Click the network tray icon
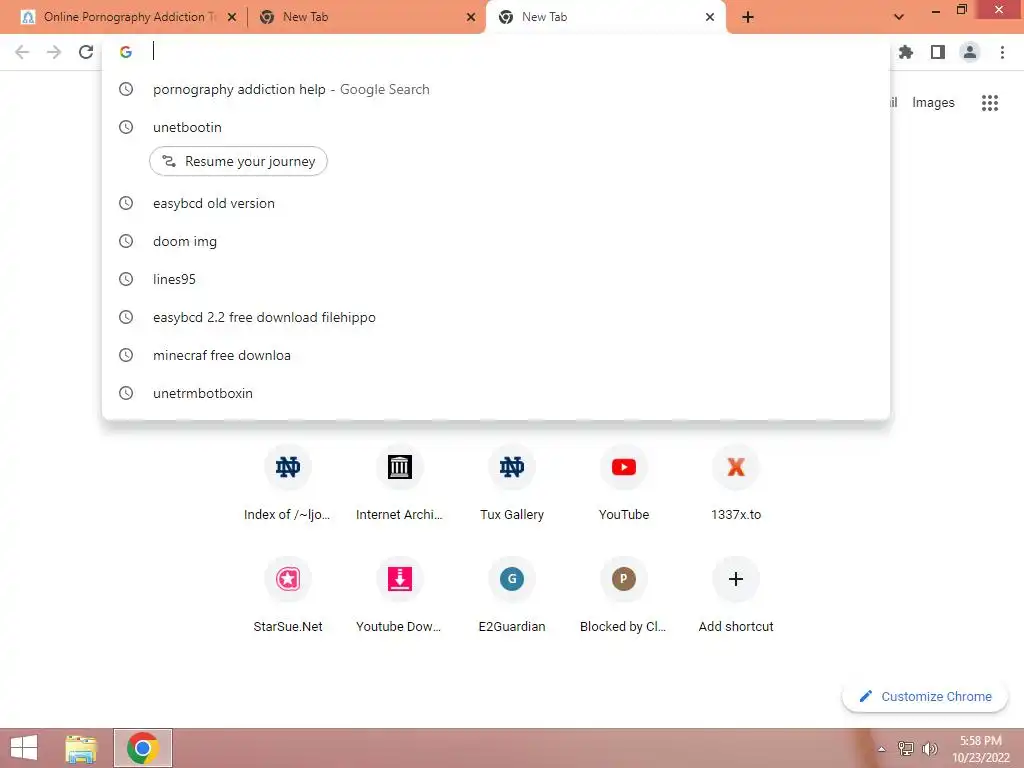Screen dimensions: 1024x768 [x=906, y=748]
